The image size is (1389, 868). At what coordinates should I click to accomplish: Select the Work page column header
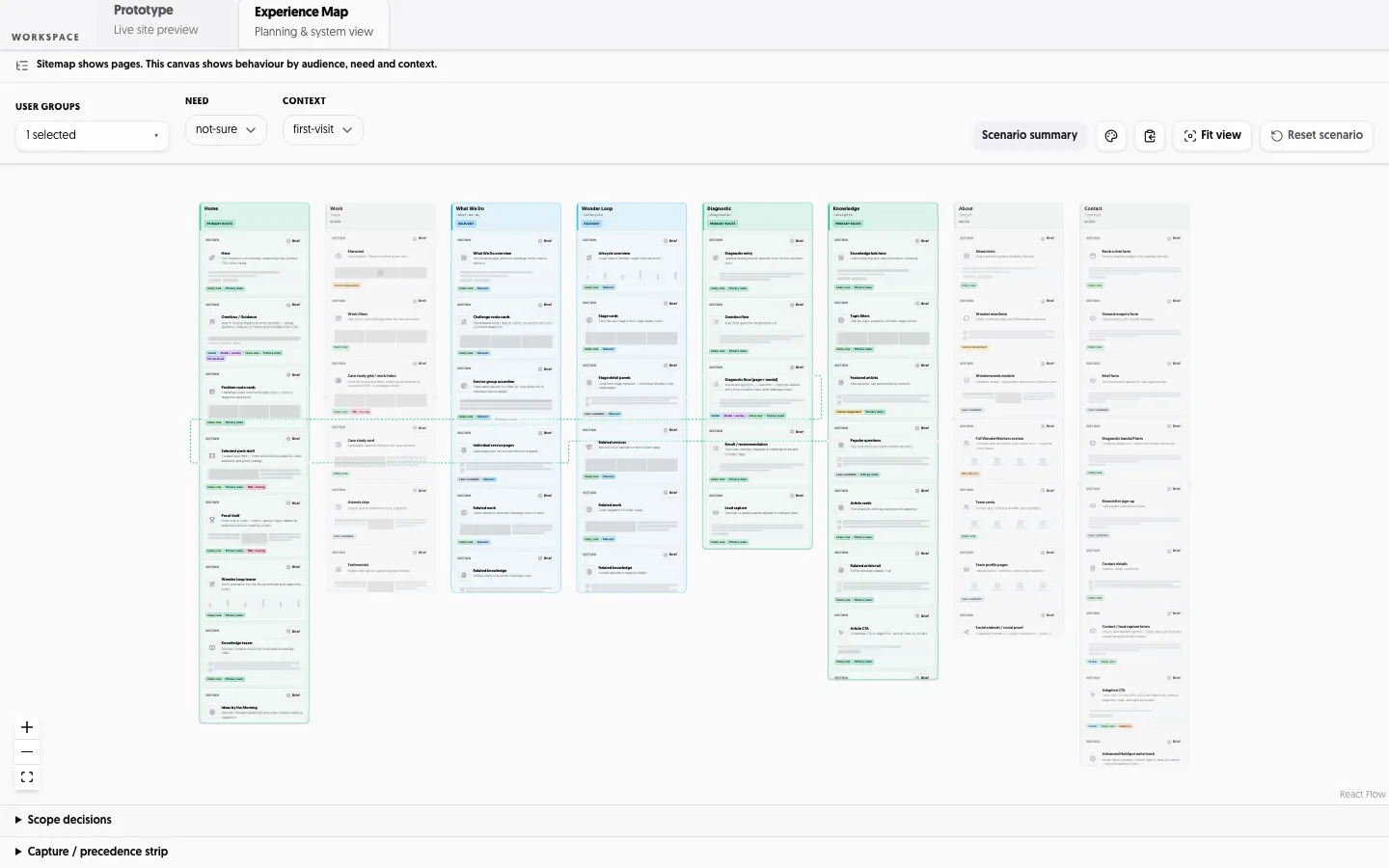coord(380,214)
